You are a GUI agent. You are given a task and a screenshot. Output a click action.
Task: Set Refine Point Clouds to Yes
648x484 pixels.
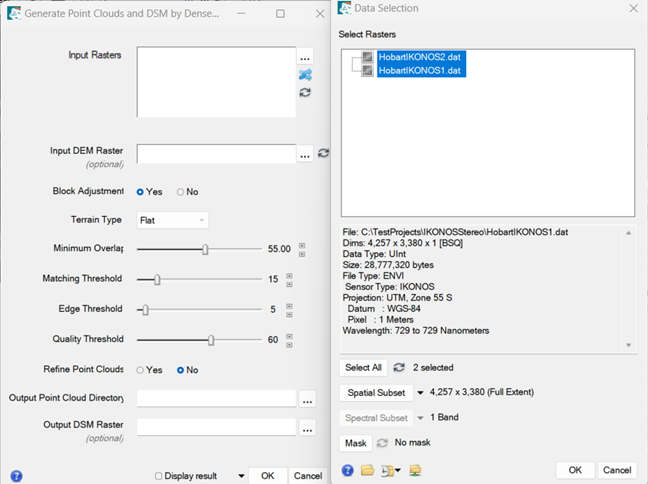point(141,370)
